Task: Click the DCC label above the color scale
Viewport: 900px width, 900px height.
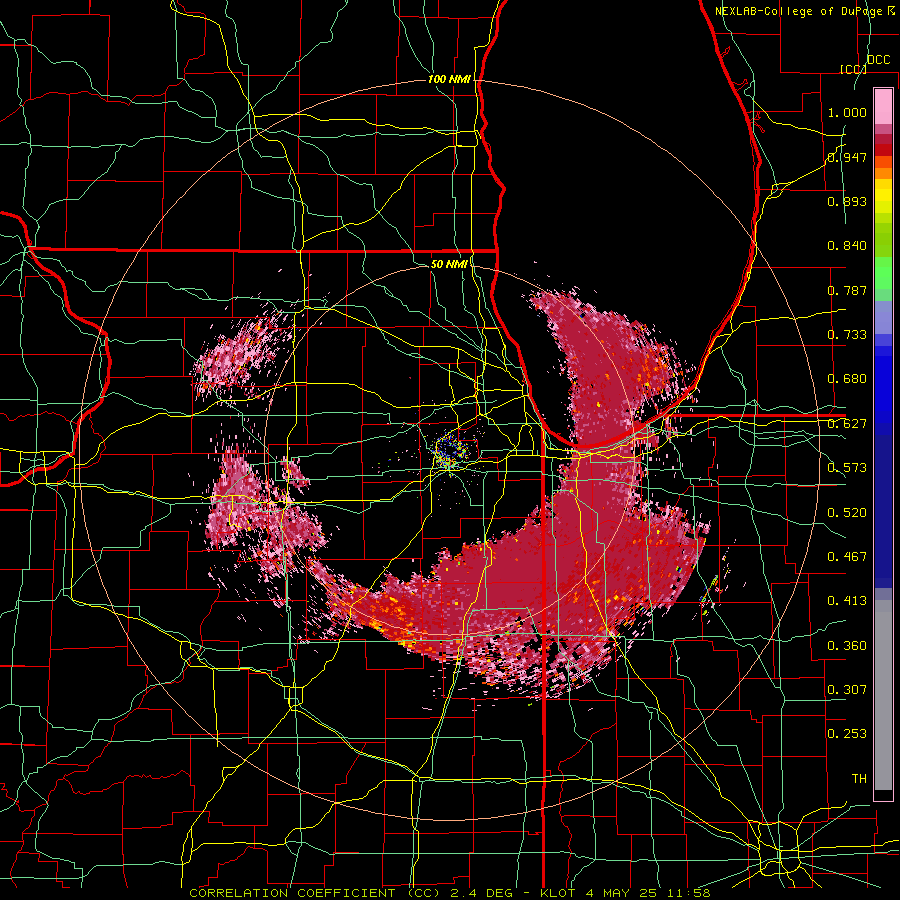Action: tap(878, 60)
